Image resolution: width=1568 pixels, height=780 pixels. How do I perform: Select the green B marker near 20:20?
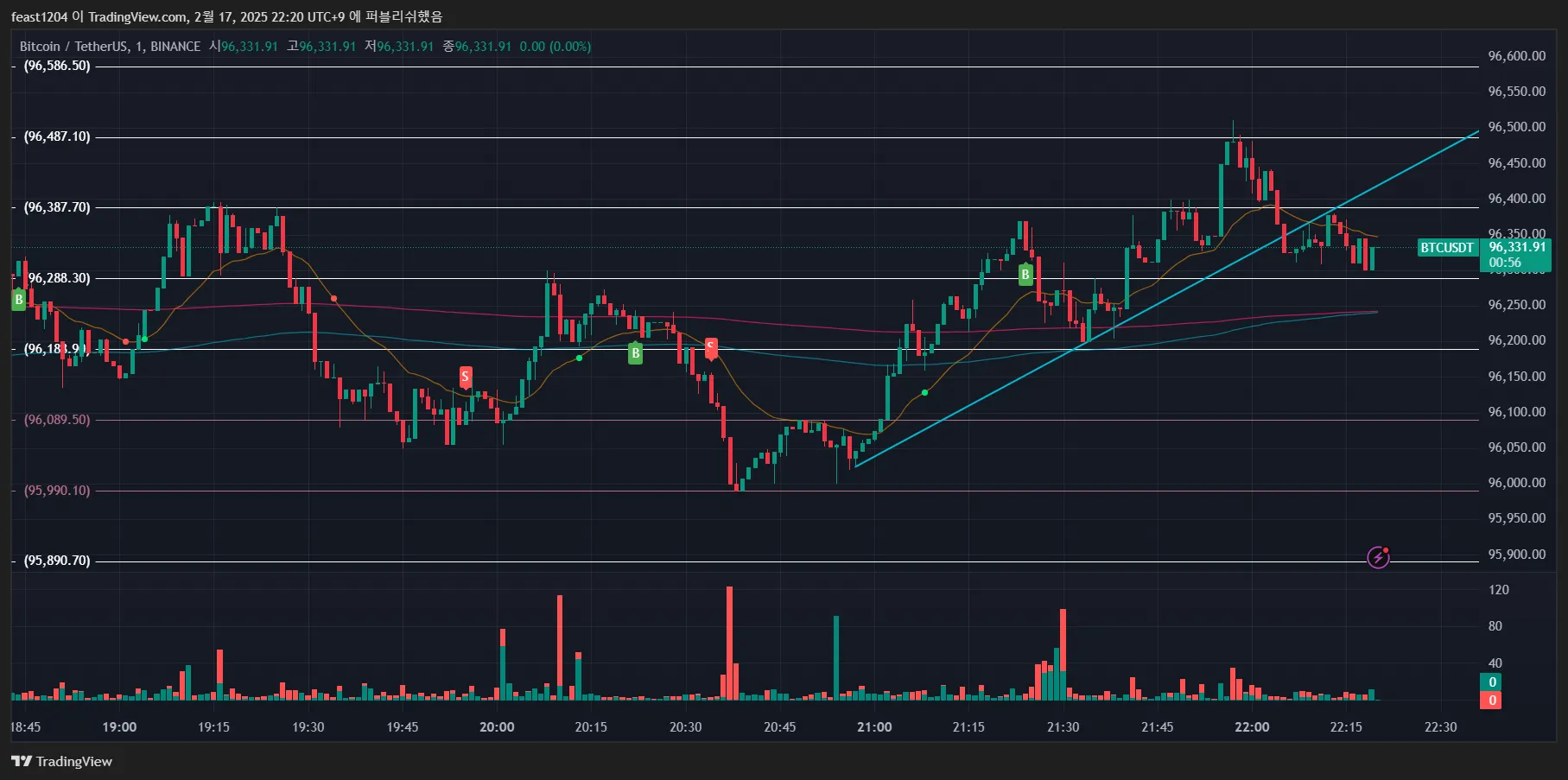[x=635, y=352]
